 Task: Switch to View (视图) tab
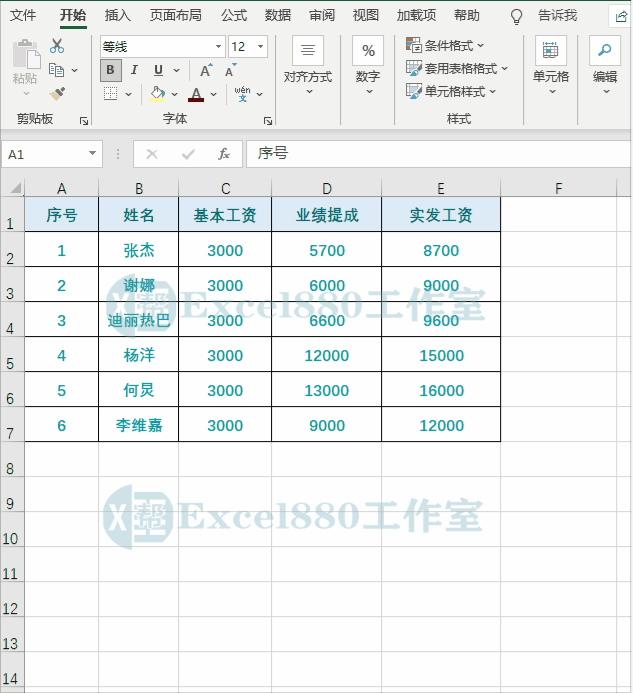(366, 15)
